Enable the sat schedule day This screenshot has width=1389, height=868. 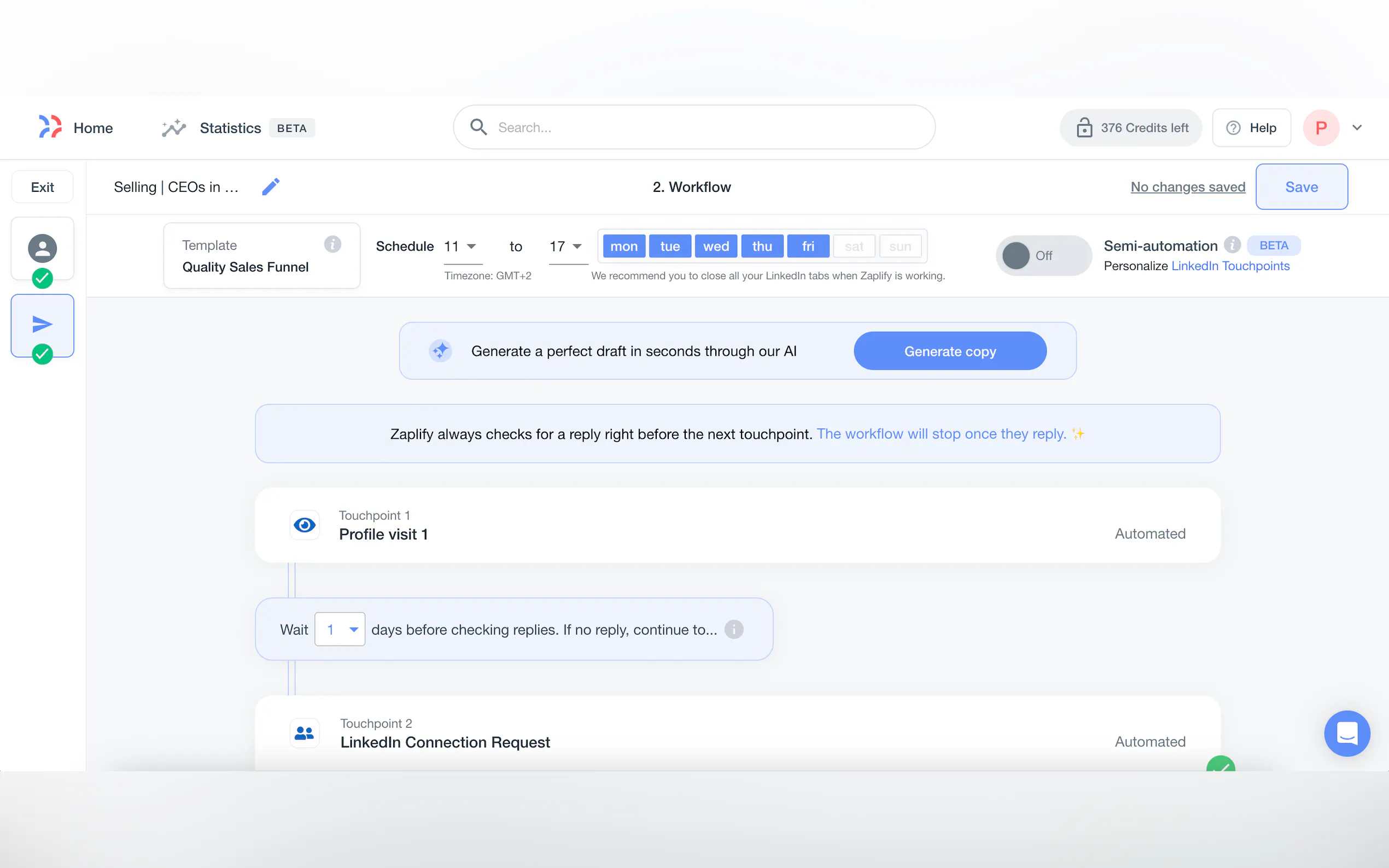(854, 247)
